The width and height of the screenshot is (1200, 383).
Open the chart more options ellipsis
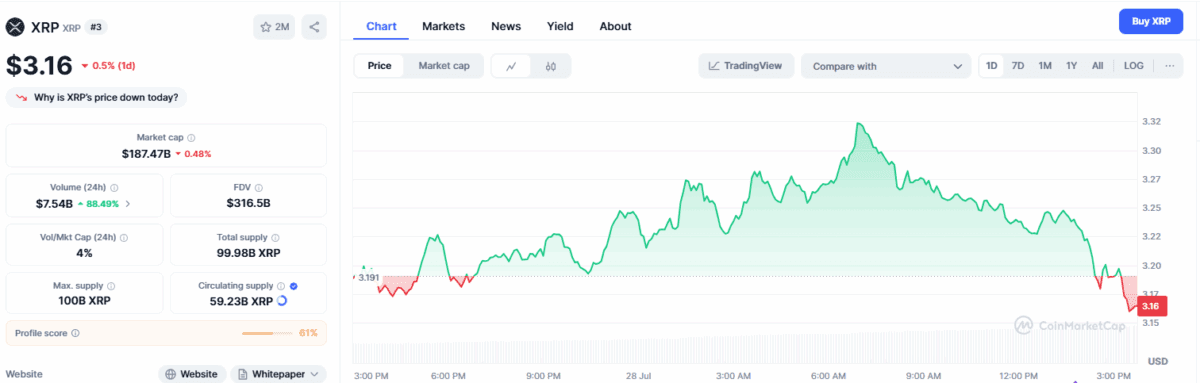[x=1169, y=66]
